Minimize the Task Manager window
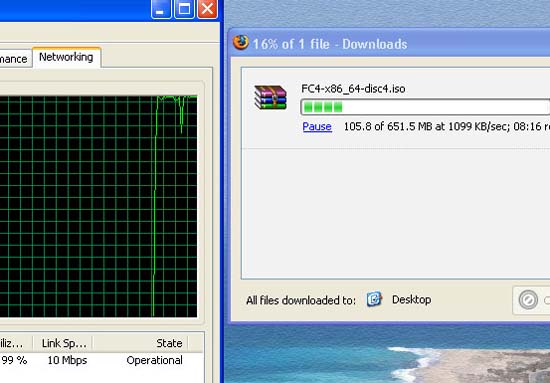 (161, 9)
